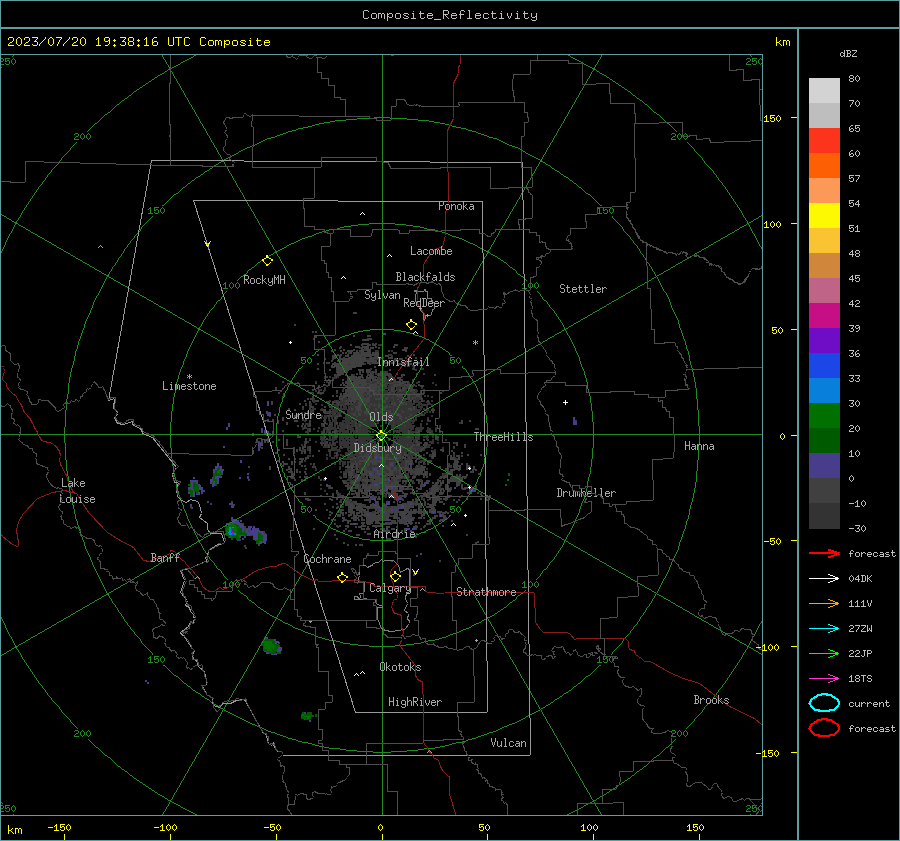Select the purple 36–39 dBZ color swatch

pyautogui.click(x=824, y=340)
